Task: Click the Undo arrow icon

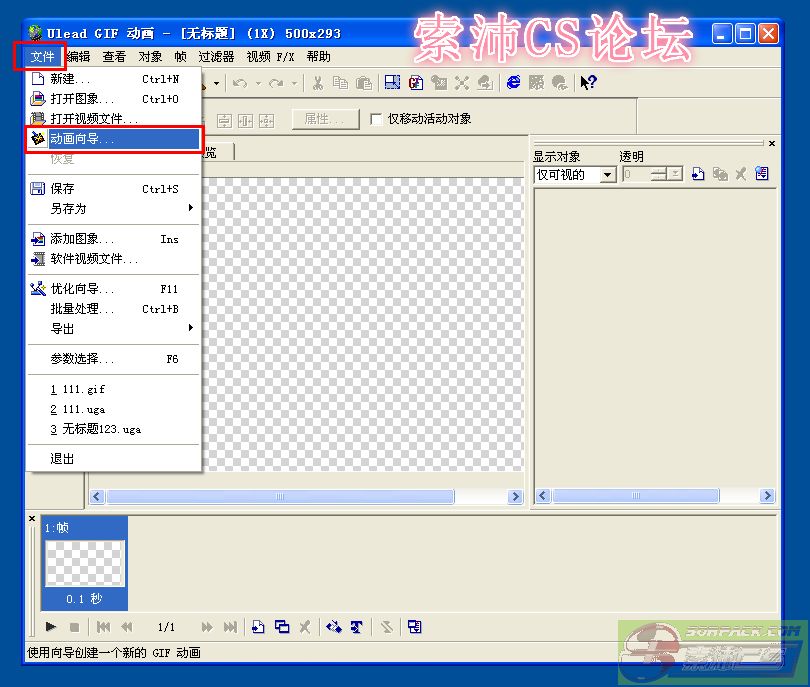Action: click(x=240, y=83)
